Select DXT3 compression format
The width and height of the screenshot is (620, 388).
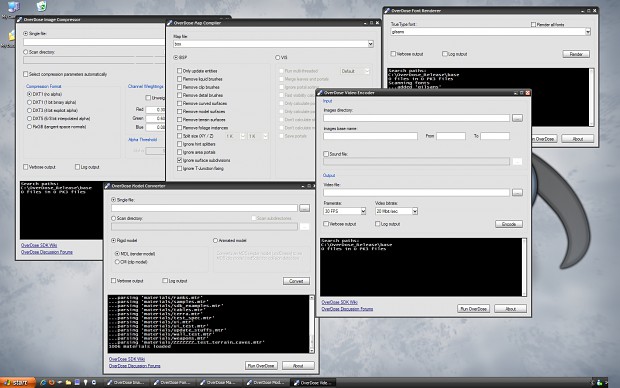[29, 110]
